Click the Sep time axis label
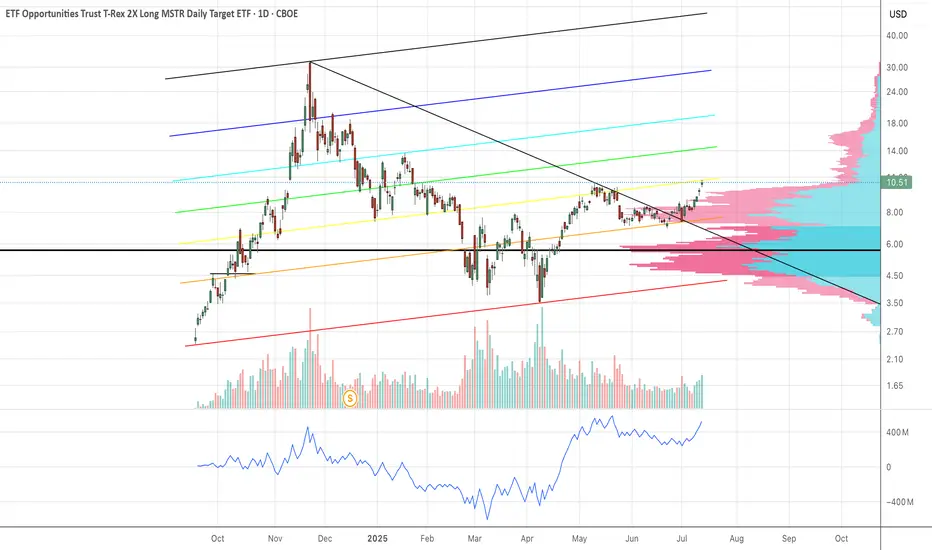Screen dimensions: 932x550 click(789, 539)
